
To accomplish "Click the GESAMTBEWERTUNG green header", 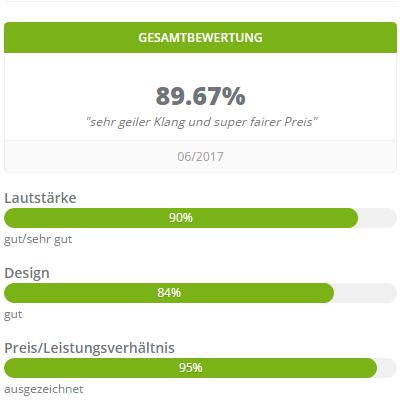I will [200, 37].
